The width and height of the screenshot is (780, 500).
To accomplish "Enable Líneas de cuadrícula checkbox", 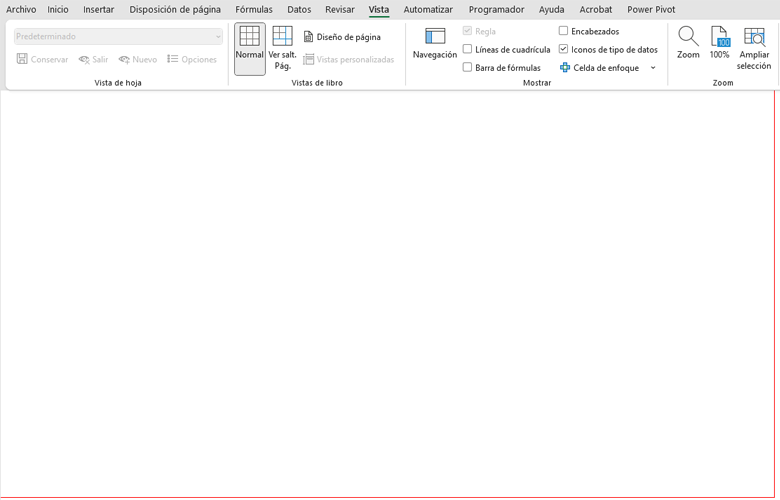I will 467,49.
